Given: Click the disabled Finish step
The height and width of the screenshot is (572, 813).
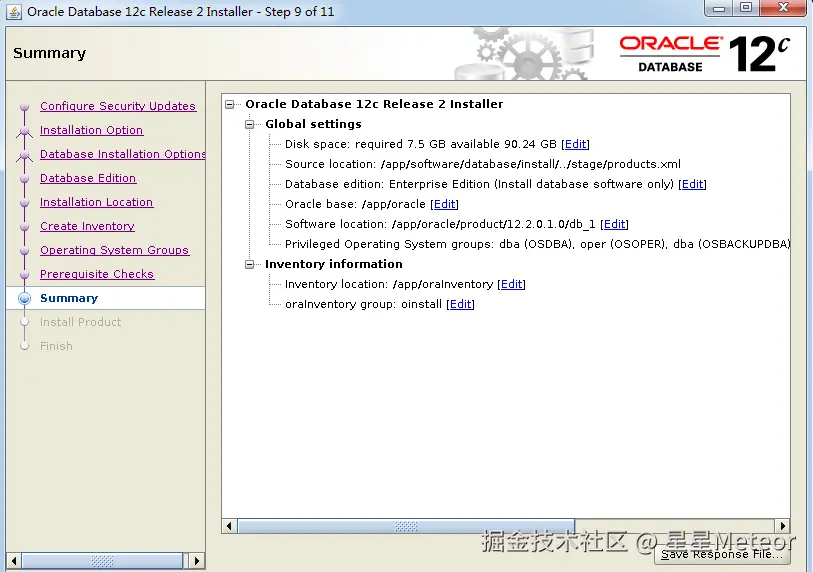Looking at the screenshot, I should click(x=56, y=346).
